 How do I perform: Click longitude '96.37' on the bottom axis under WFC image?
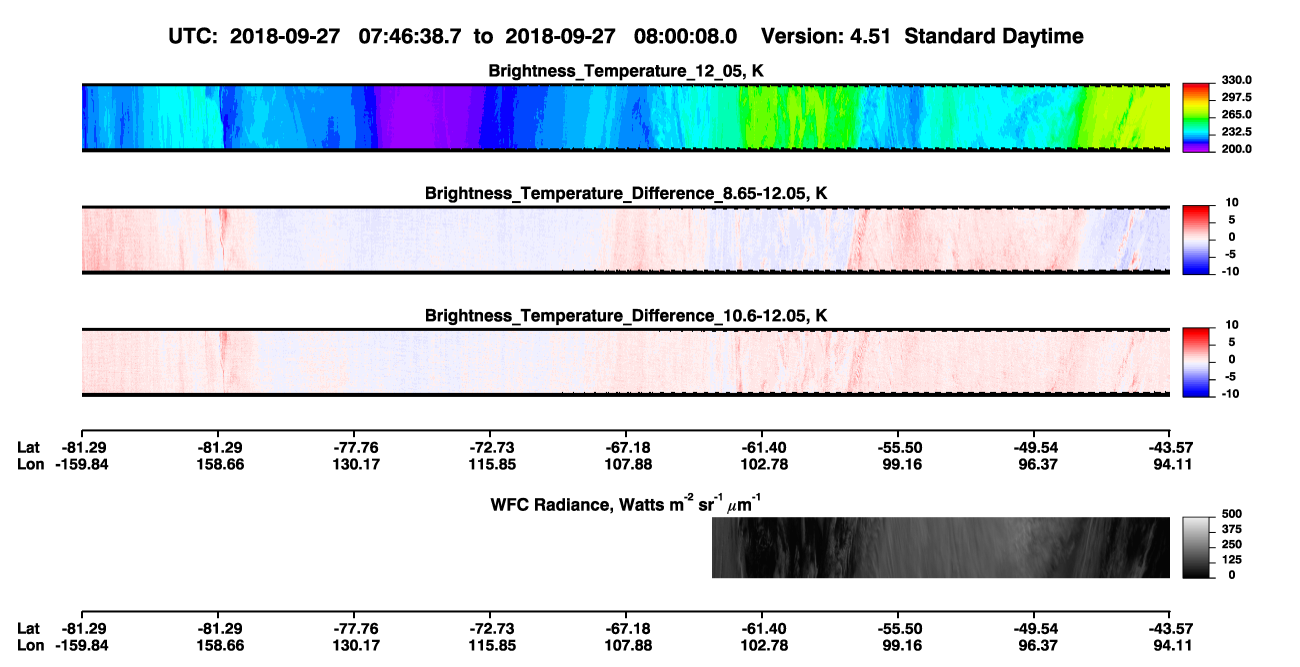coord(1034,645)
